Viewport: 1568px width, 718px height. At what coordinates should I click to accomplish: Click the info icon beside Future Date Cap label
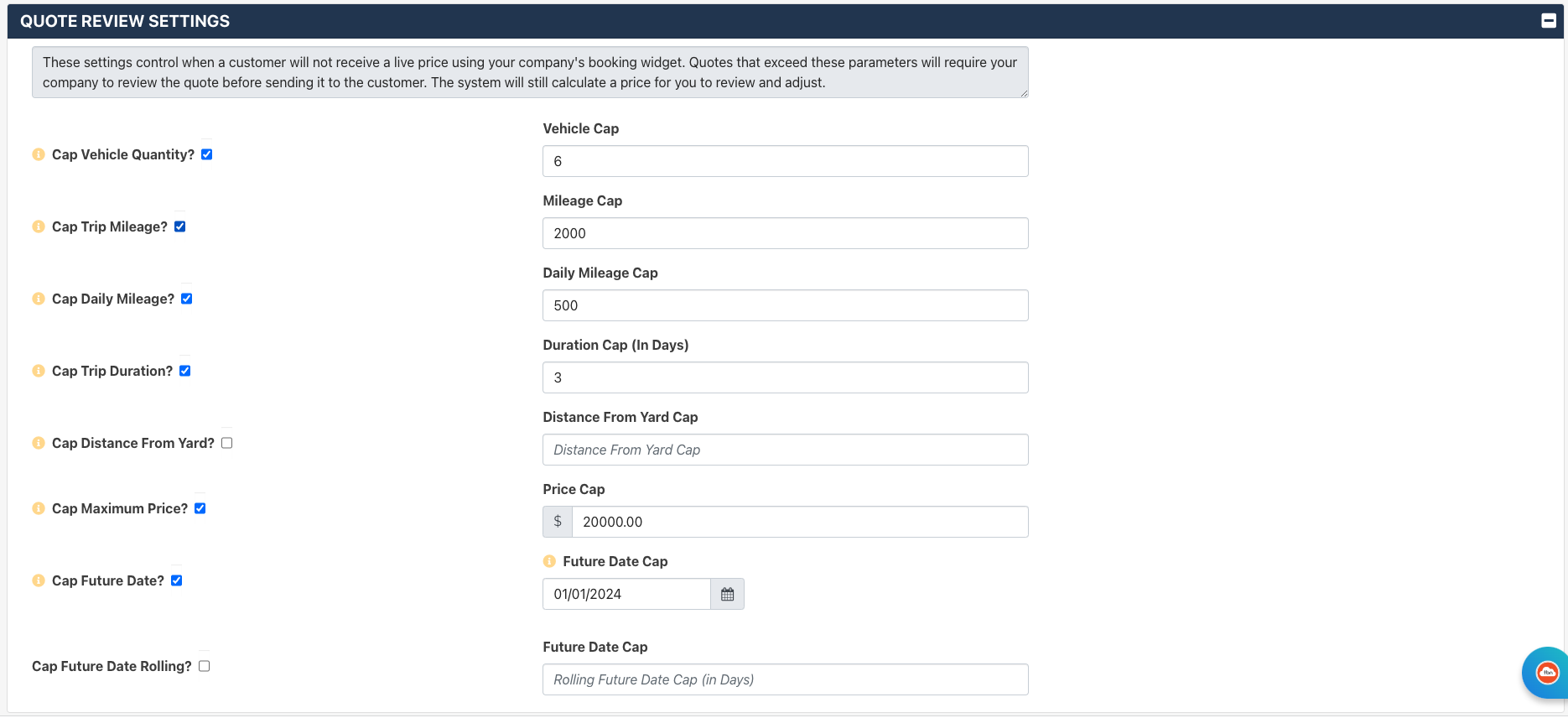(549, 561)
